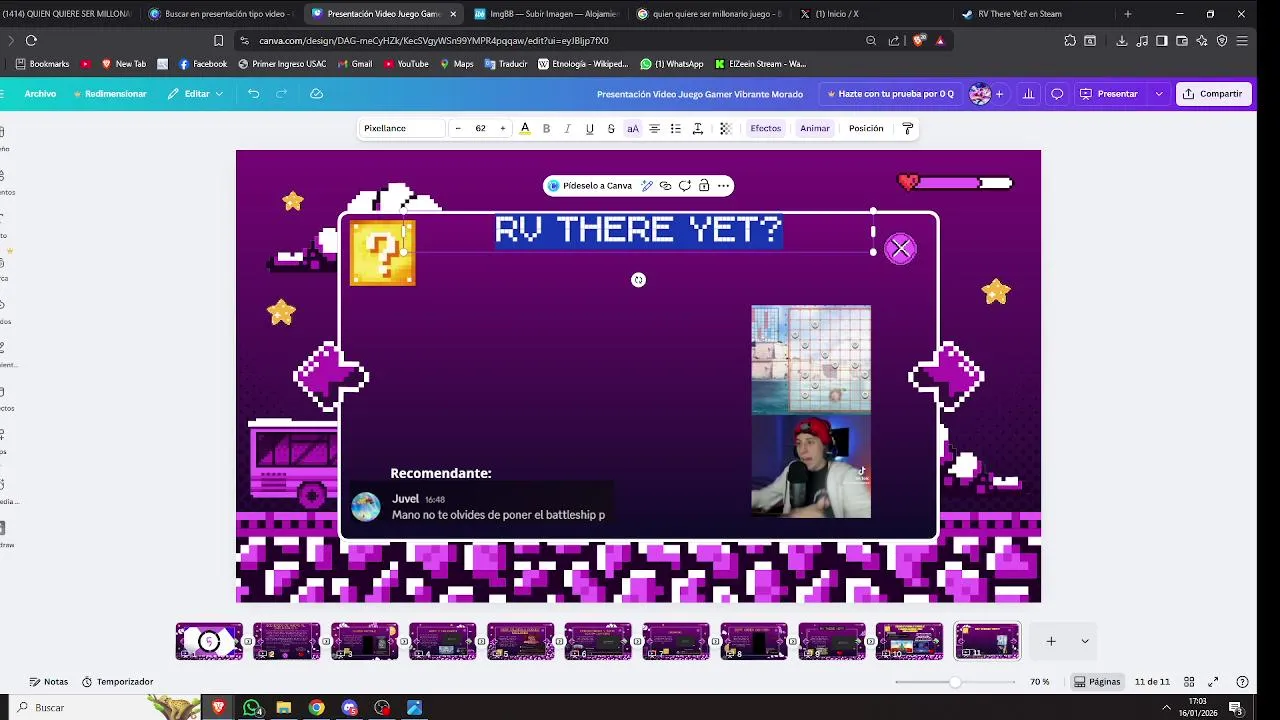Select page 1 thumbnail

tap(209, 641)
